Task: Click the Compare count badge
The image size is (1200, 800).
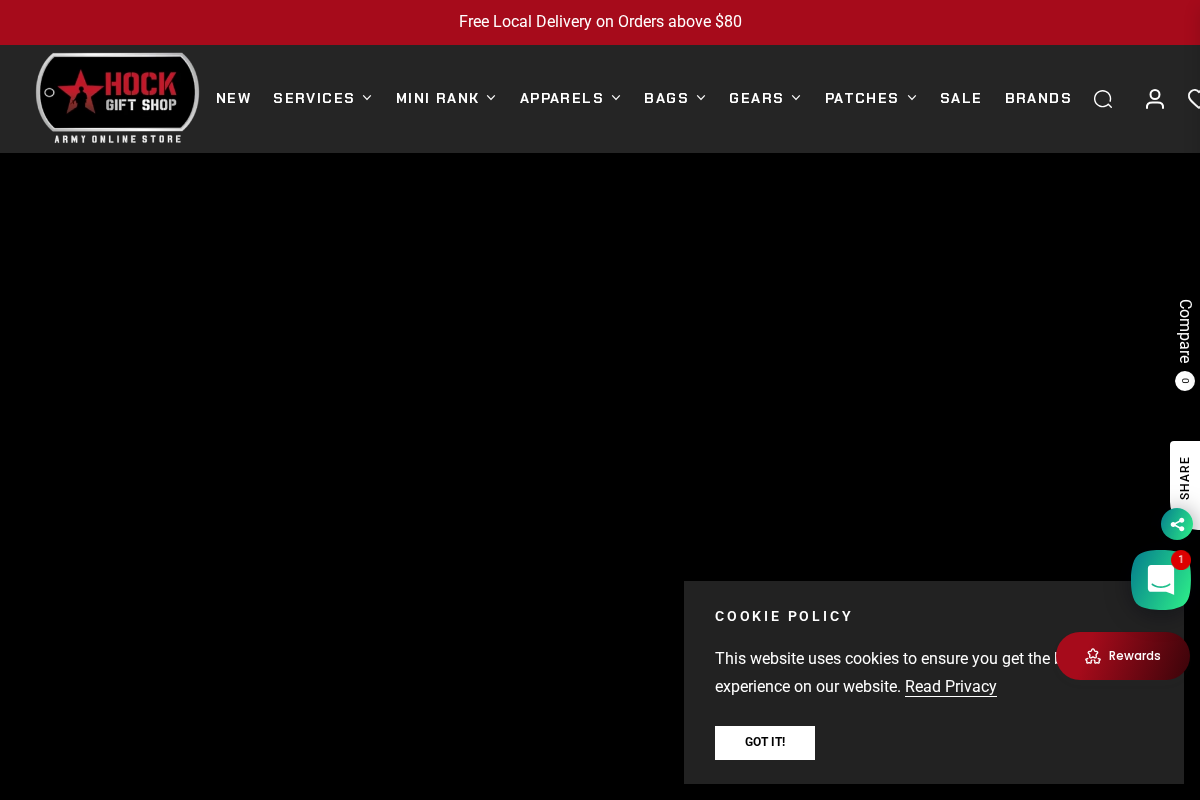Action: coord(1185,381)
